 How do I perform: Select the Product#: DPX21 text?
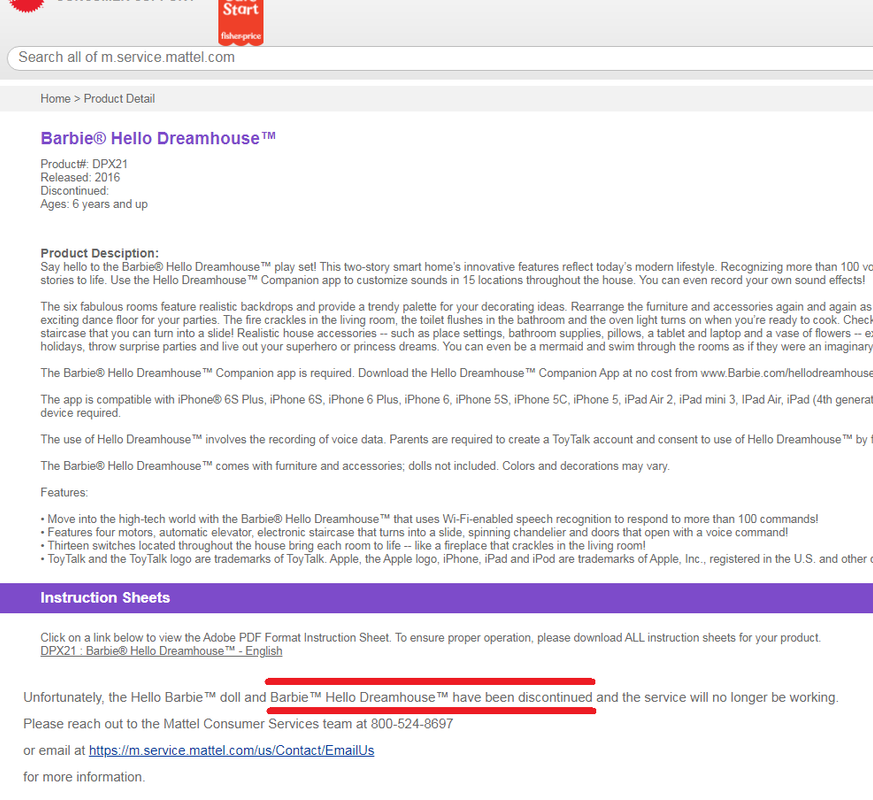point(84,164)
